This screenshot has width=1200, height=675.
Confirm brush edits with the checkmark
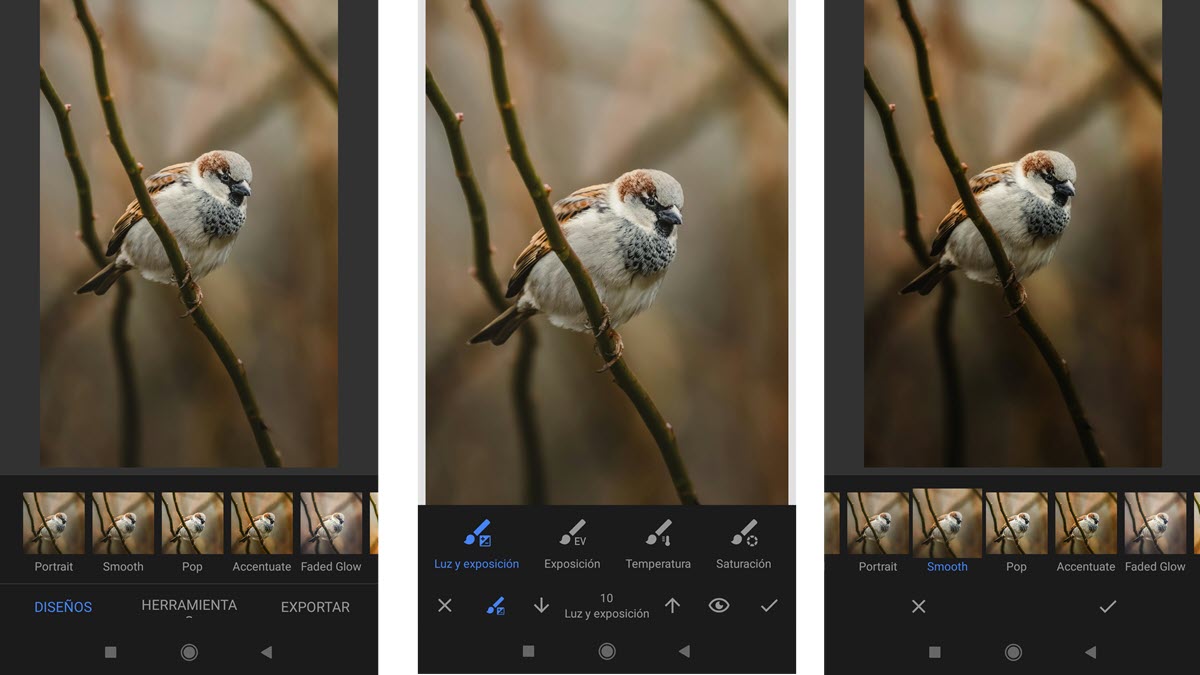click(768, 605)
